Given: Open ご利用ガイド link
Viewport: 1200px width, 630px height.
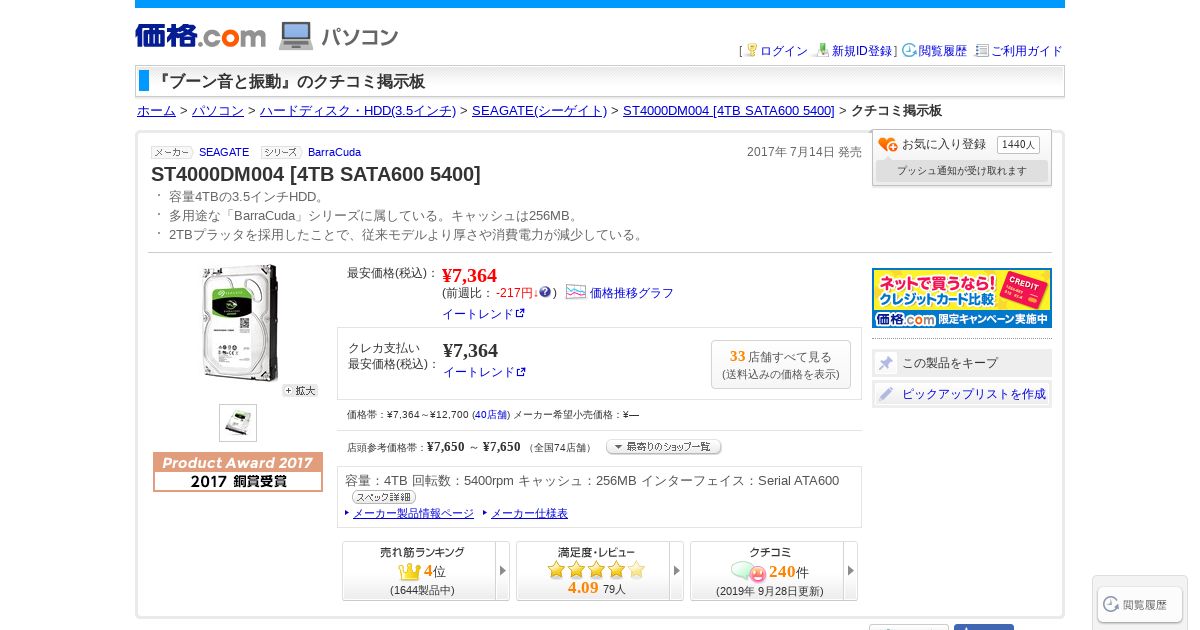Looking at the screenshot, I should tap(1026, 51).
